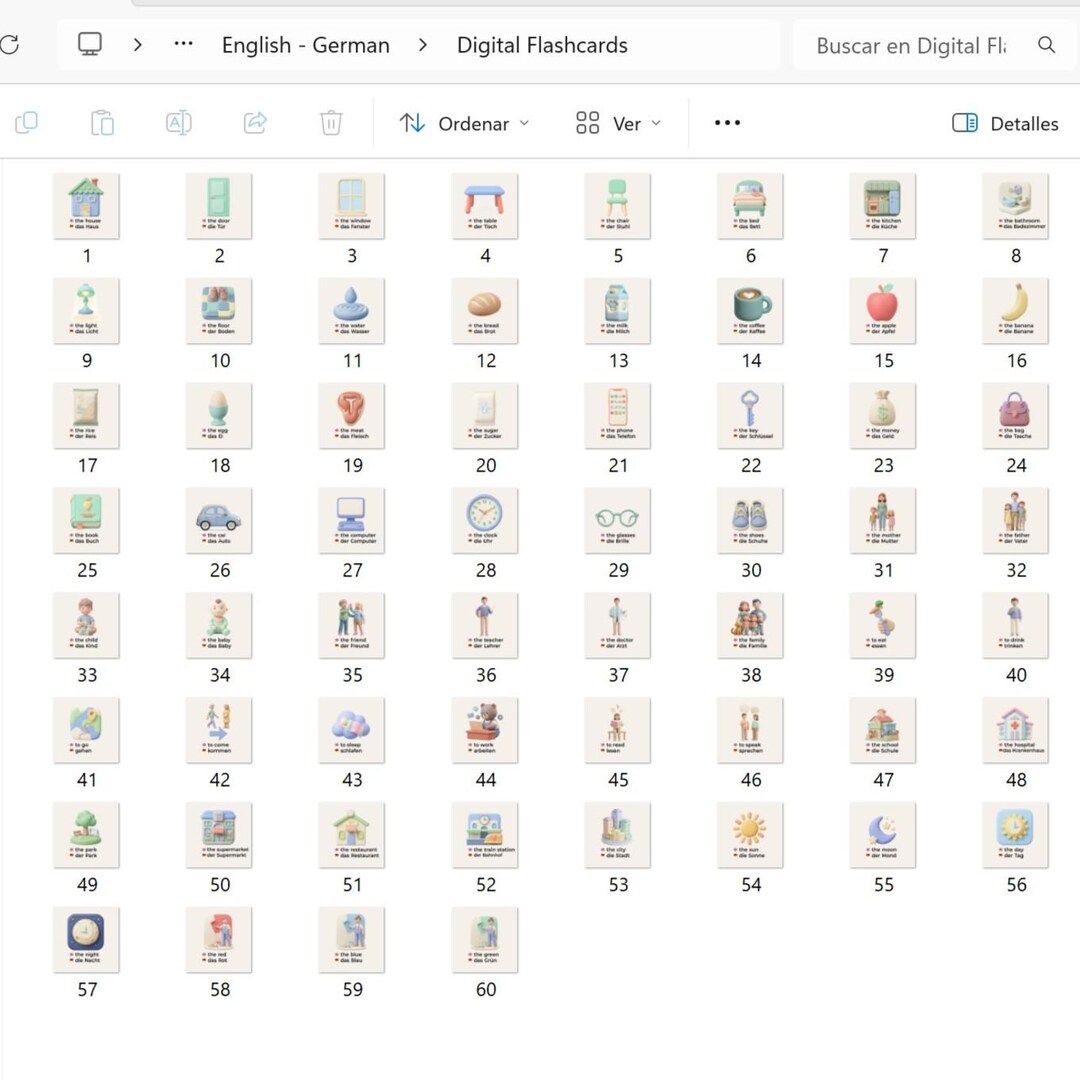
Task: Select file 50 supermarket flashcard
Action: tap(219, 834)
